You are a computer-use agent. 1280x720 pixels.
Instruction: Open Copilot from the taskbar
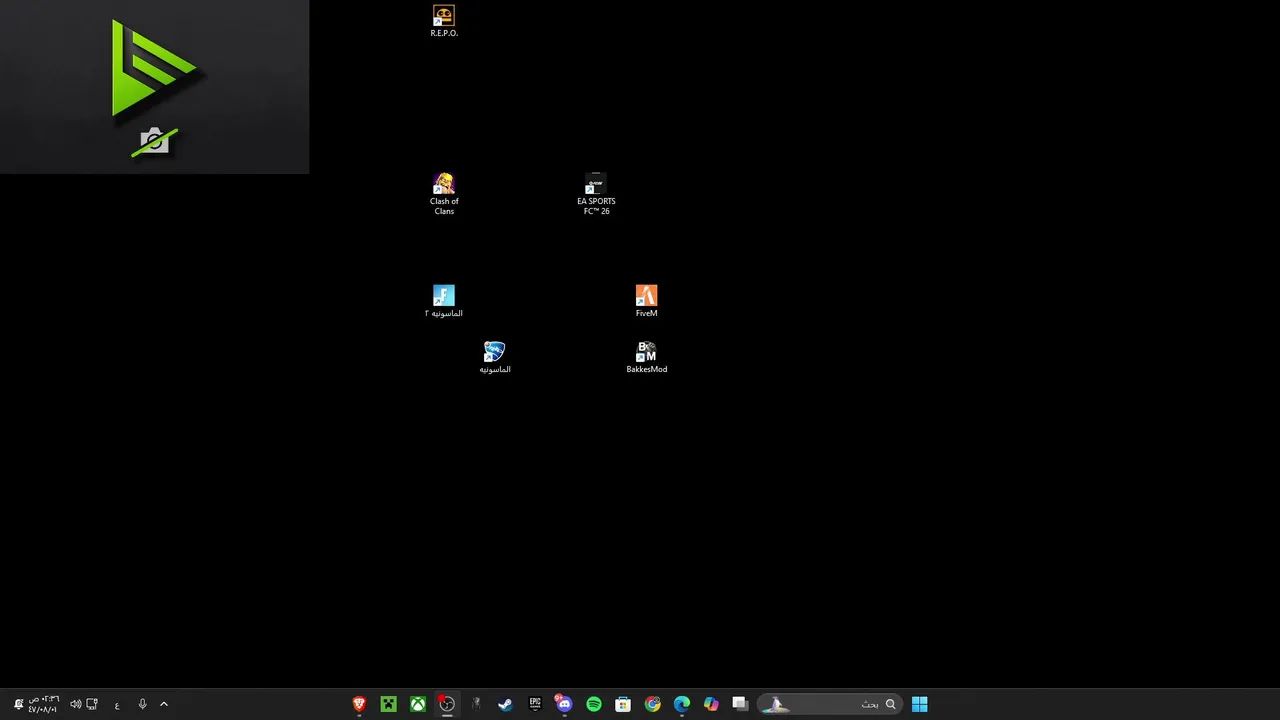[711, 704]
